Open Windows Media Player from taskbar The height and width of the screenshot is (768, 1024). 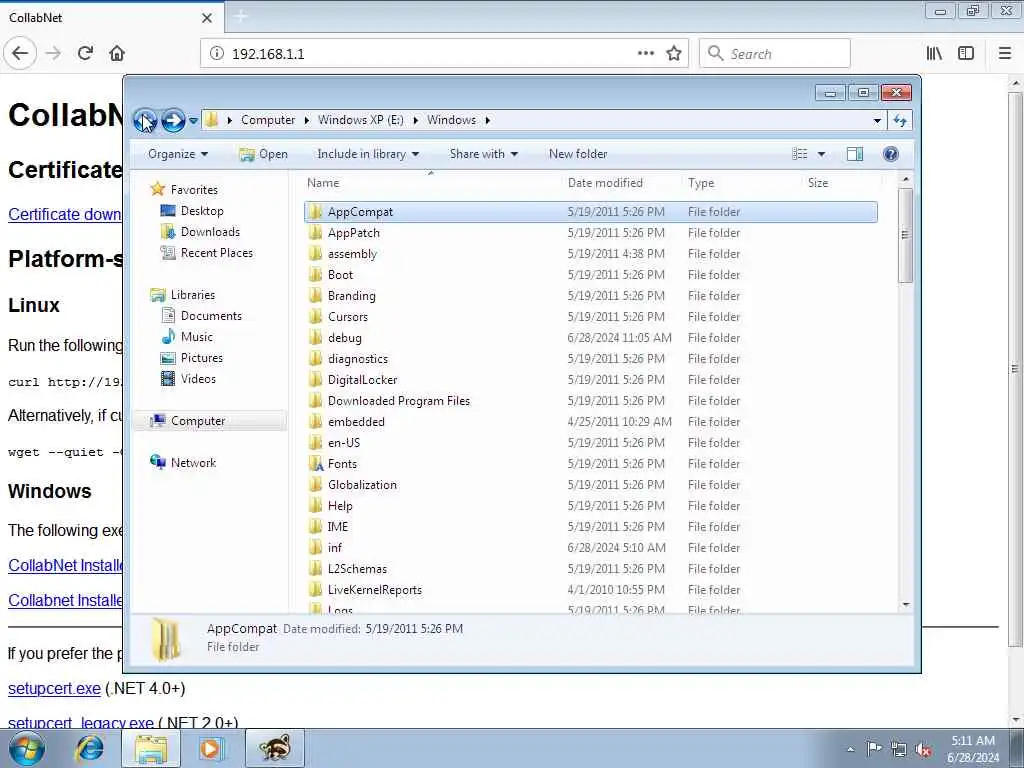tap(210, 748)
